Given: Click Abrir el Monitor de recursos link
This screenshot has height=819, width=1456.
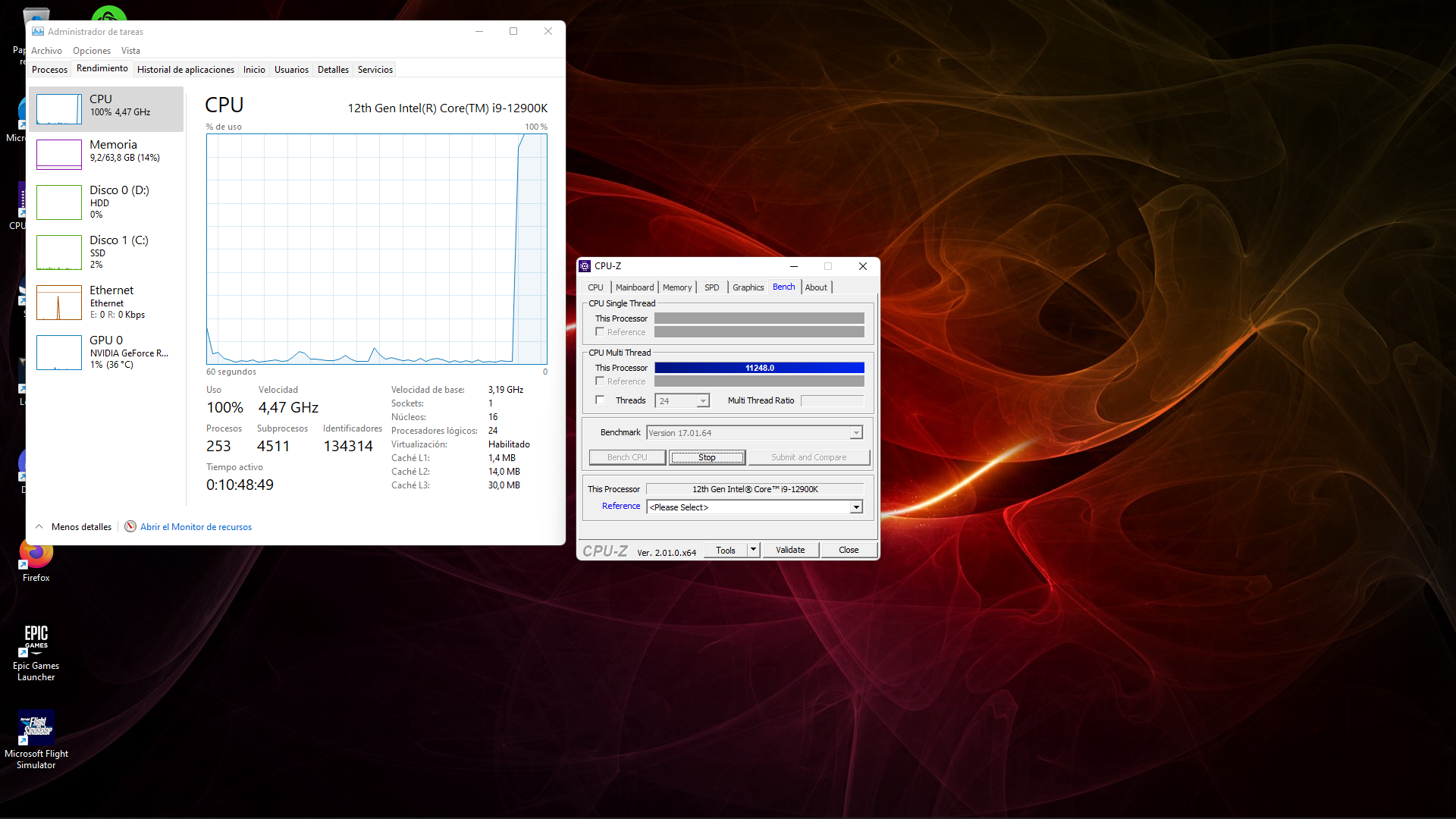Looking at the screenshot, I should point(196,527).
